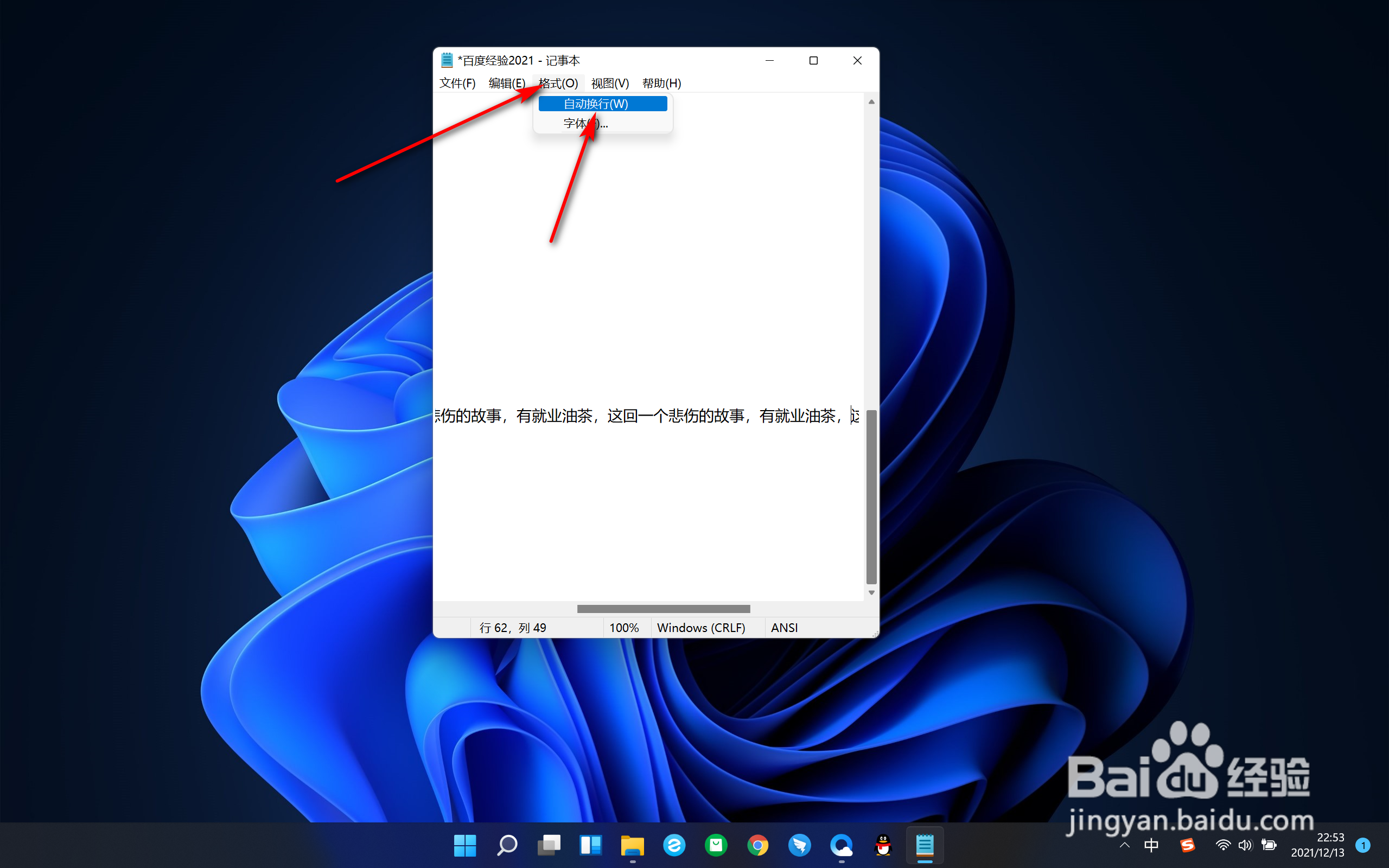Click the vertical scrollbar down arrow
The height and width of the screenshot is (868, 1389).
[x=871, y=592]
